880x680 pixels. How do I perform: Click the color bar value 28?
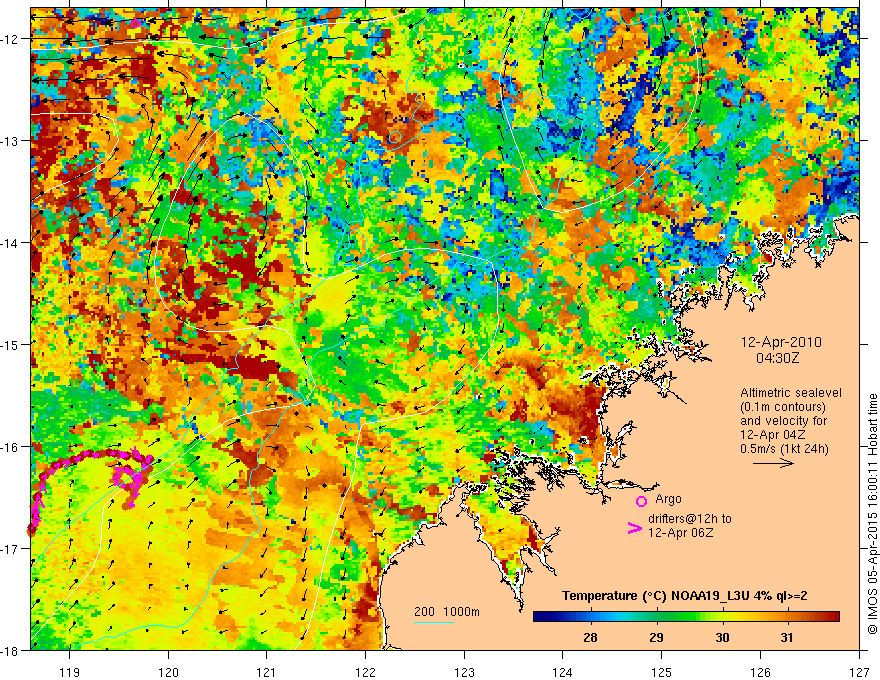590,637
